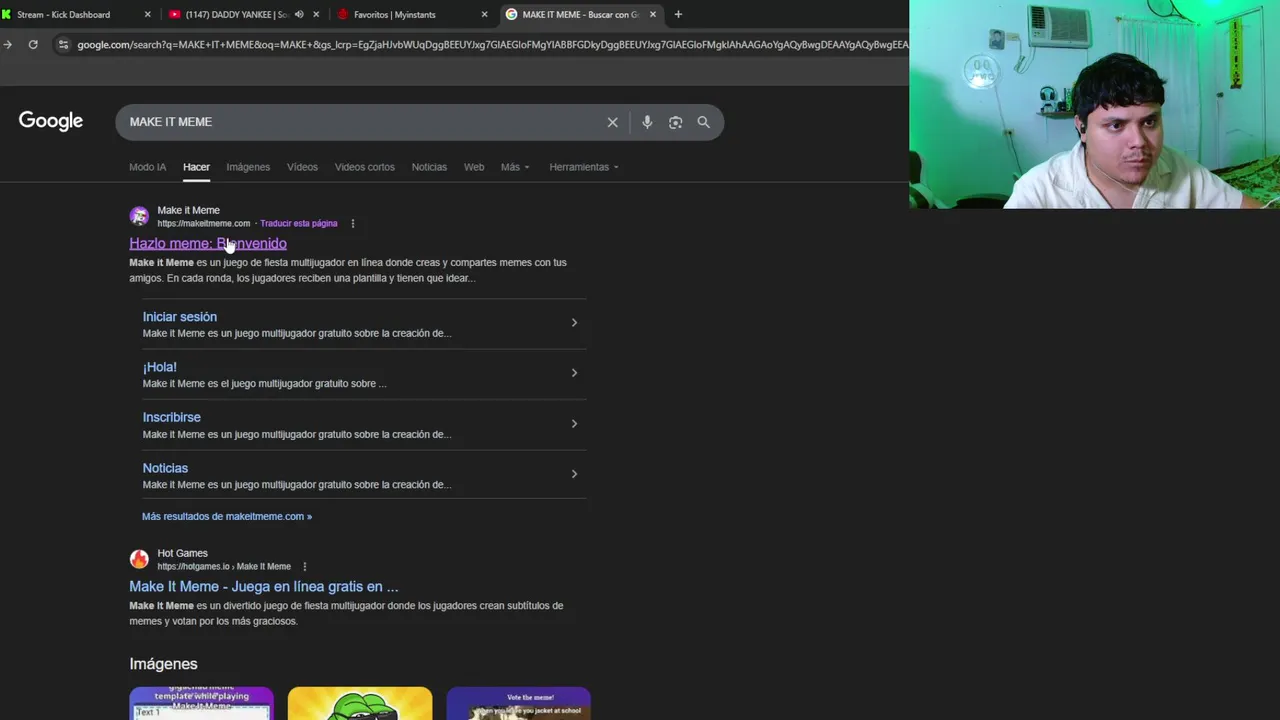
Task: Open the Inscribirse sitelink
Action: coord(172,417)
